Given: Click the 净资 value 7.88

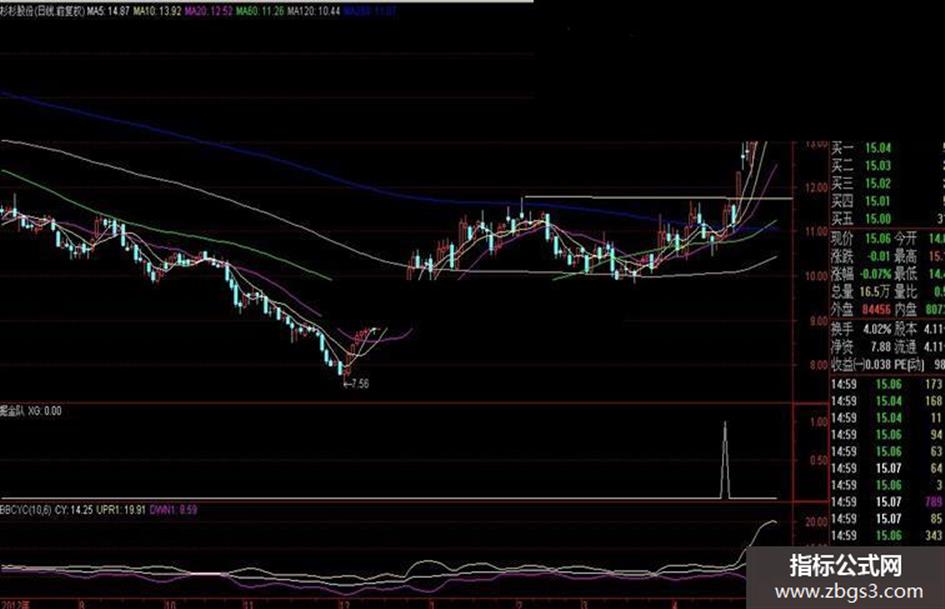Looking at the screenshot, I should pos(881,347).
